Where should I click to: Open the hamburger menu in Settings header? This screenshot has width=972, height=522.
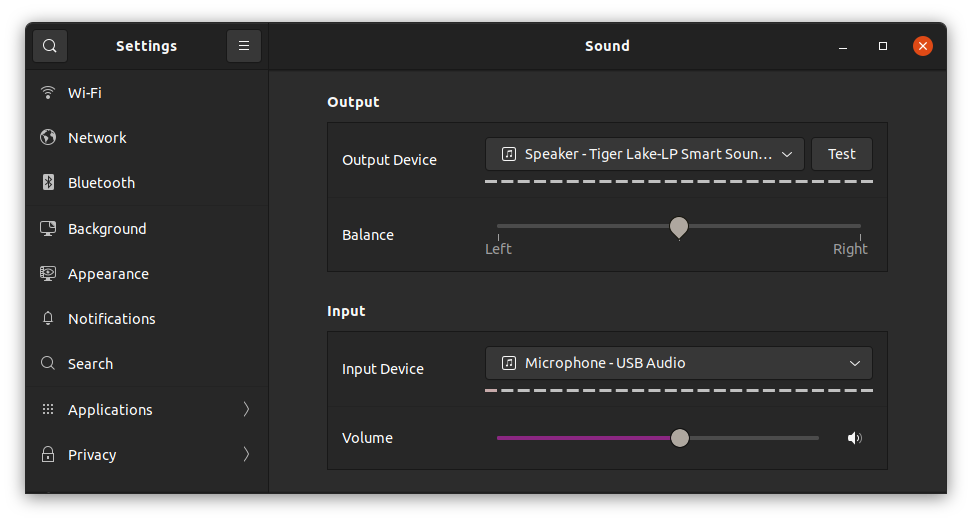click(x=244, y=46)
